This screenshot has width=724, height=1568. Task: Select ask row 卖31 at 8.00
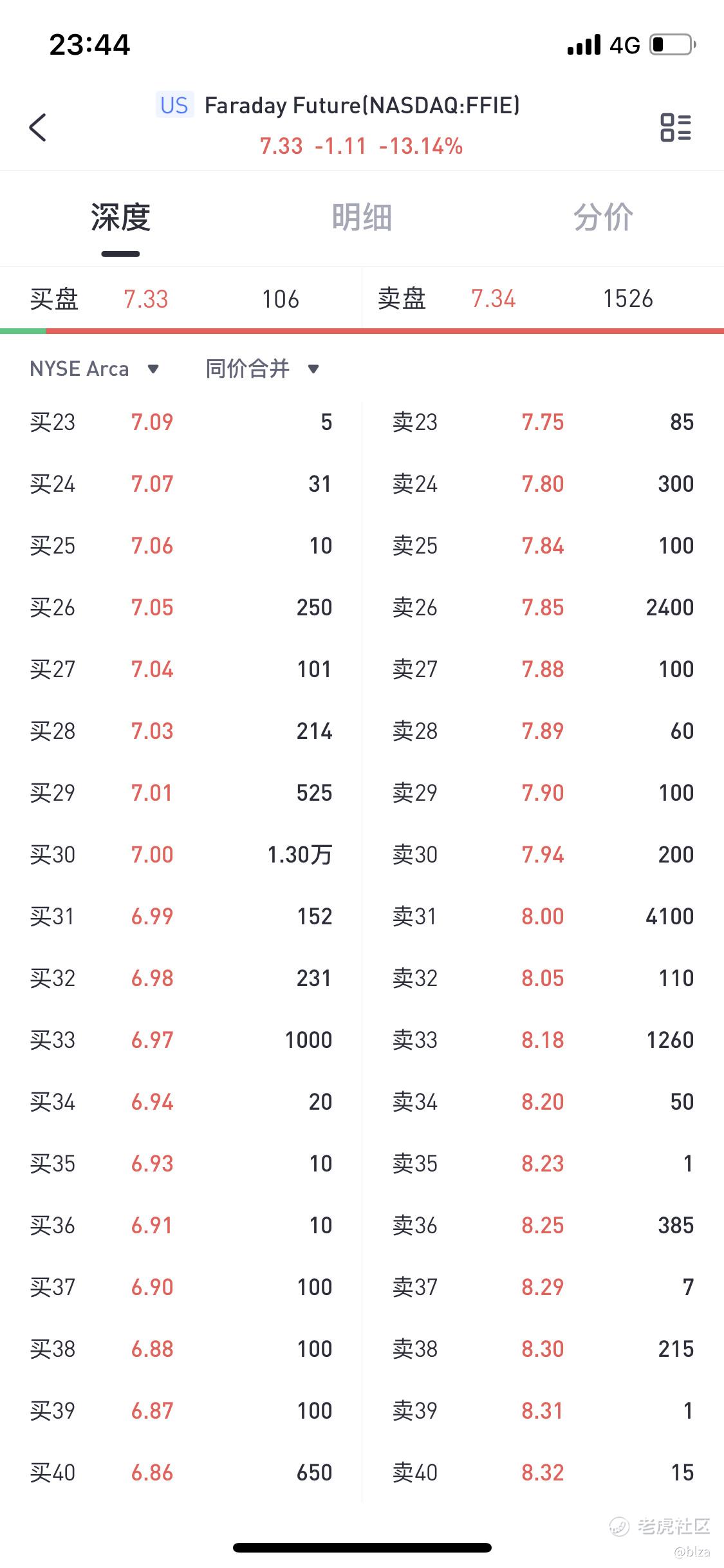click(x=543, y=916)
